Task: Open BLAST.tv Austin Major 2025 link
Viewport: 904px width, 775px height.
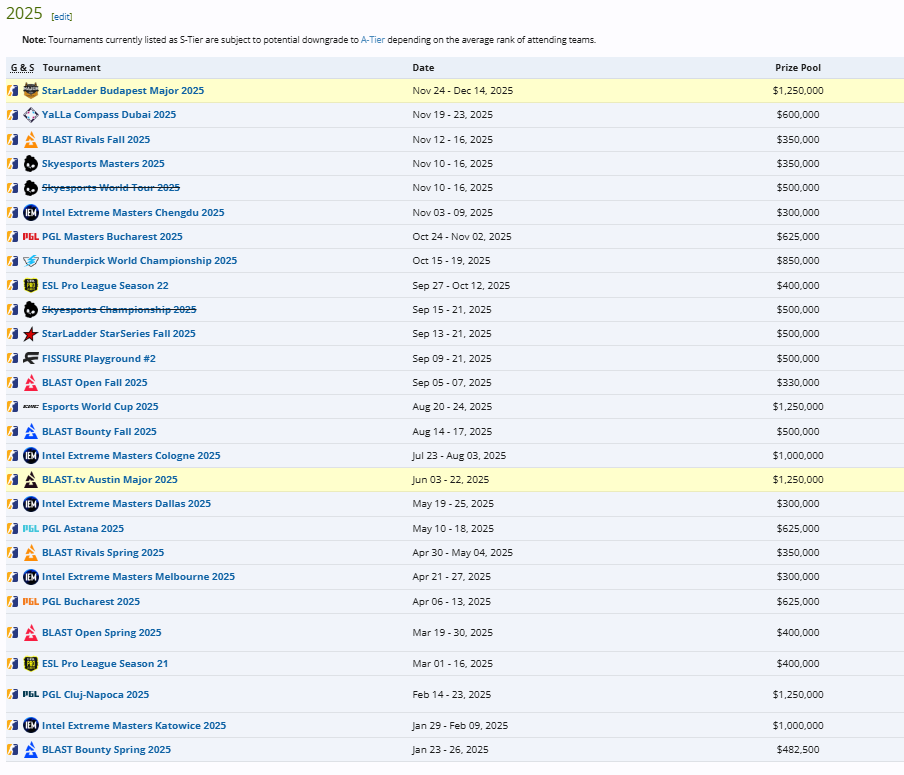Action: pyautogui.click(x=110, y=480)
